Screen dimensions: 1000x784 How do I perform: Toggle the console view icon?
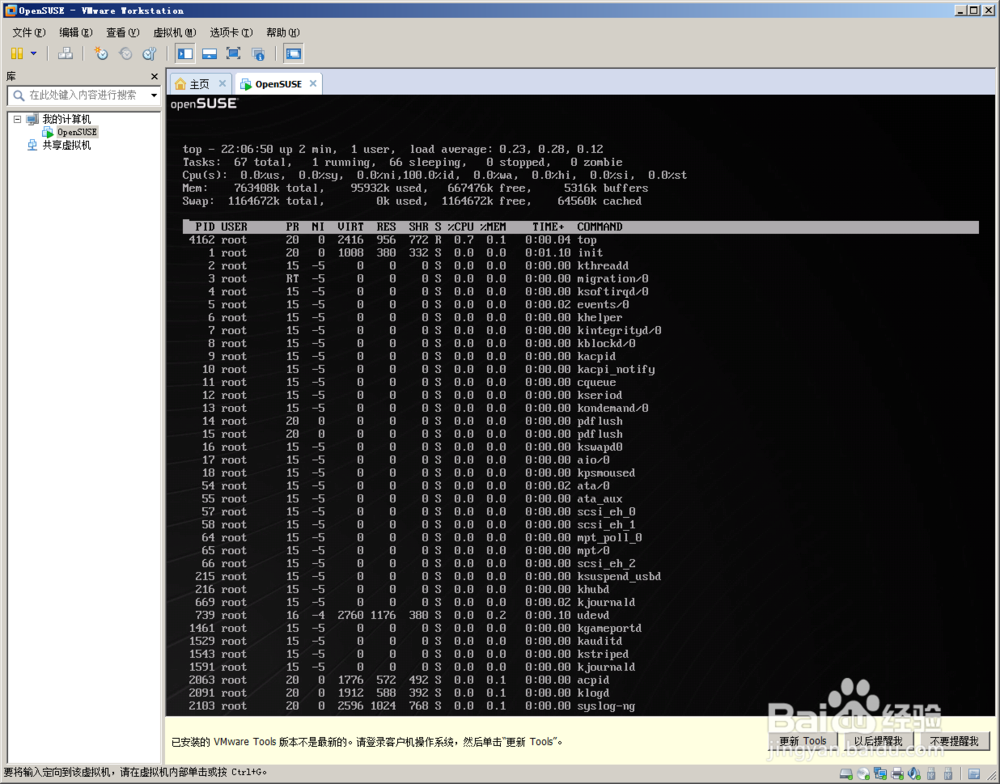pyautogui.click(x=293, y=54)
